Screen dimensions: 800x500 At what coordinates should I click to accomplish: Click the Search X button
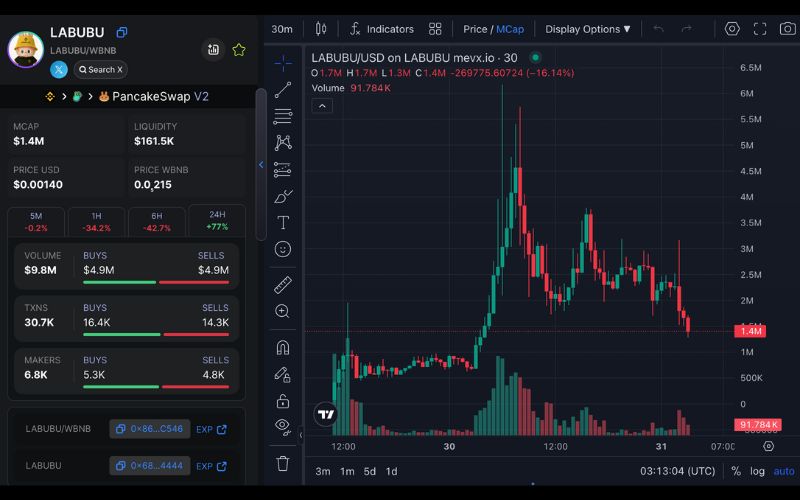pyautogui.click(x=101, y=69)
